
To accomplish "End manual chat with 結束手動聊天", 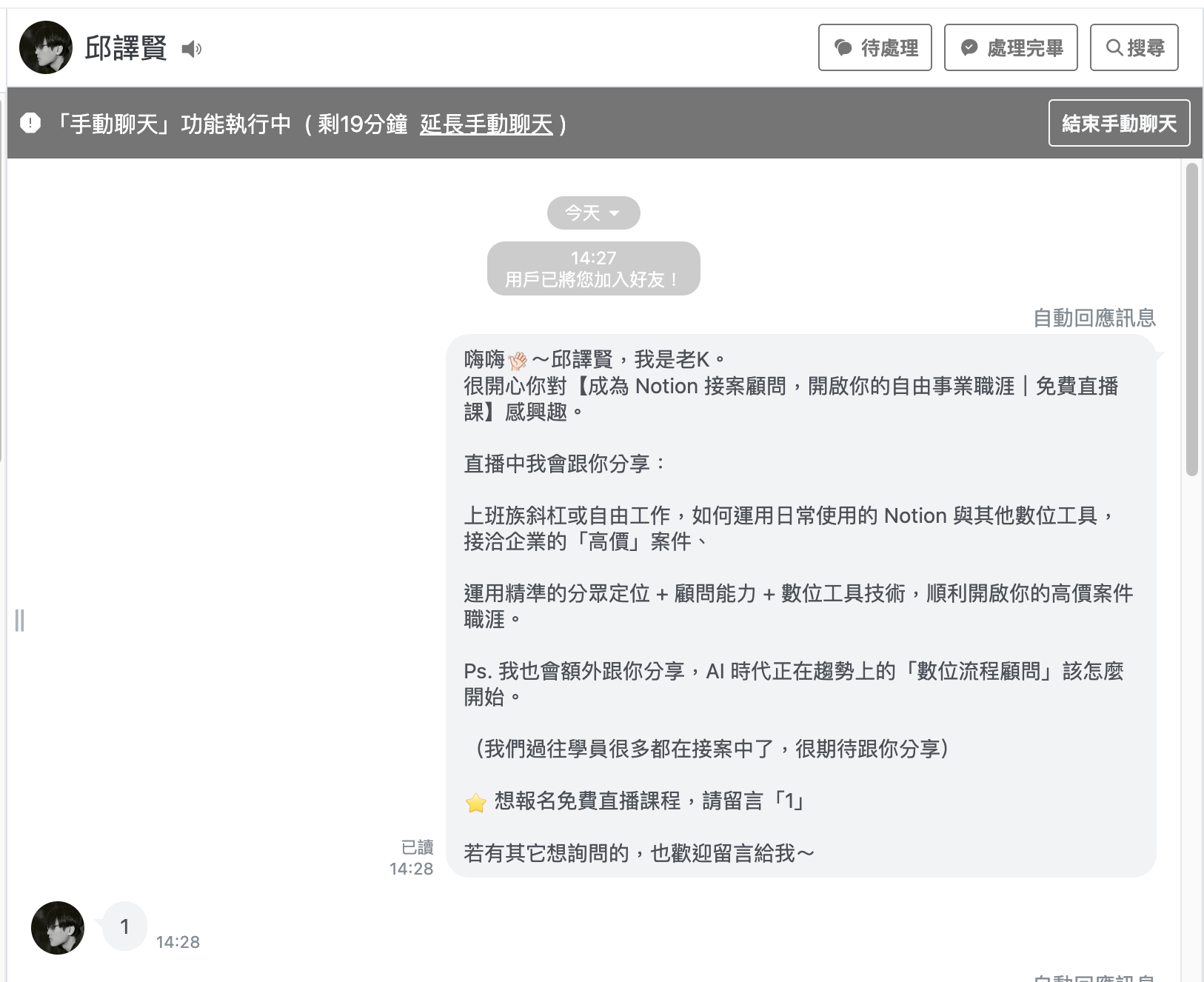I will 1120,123.
